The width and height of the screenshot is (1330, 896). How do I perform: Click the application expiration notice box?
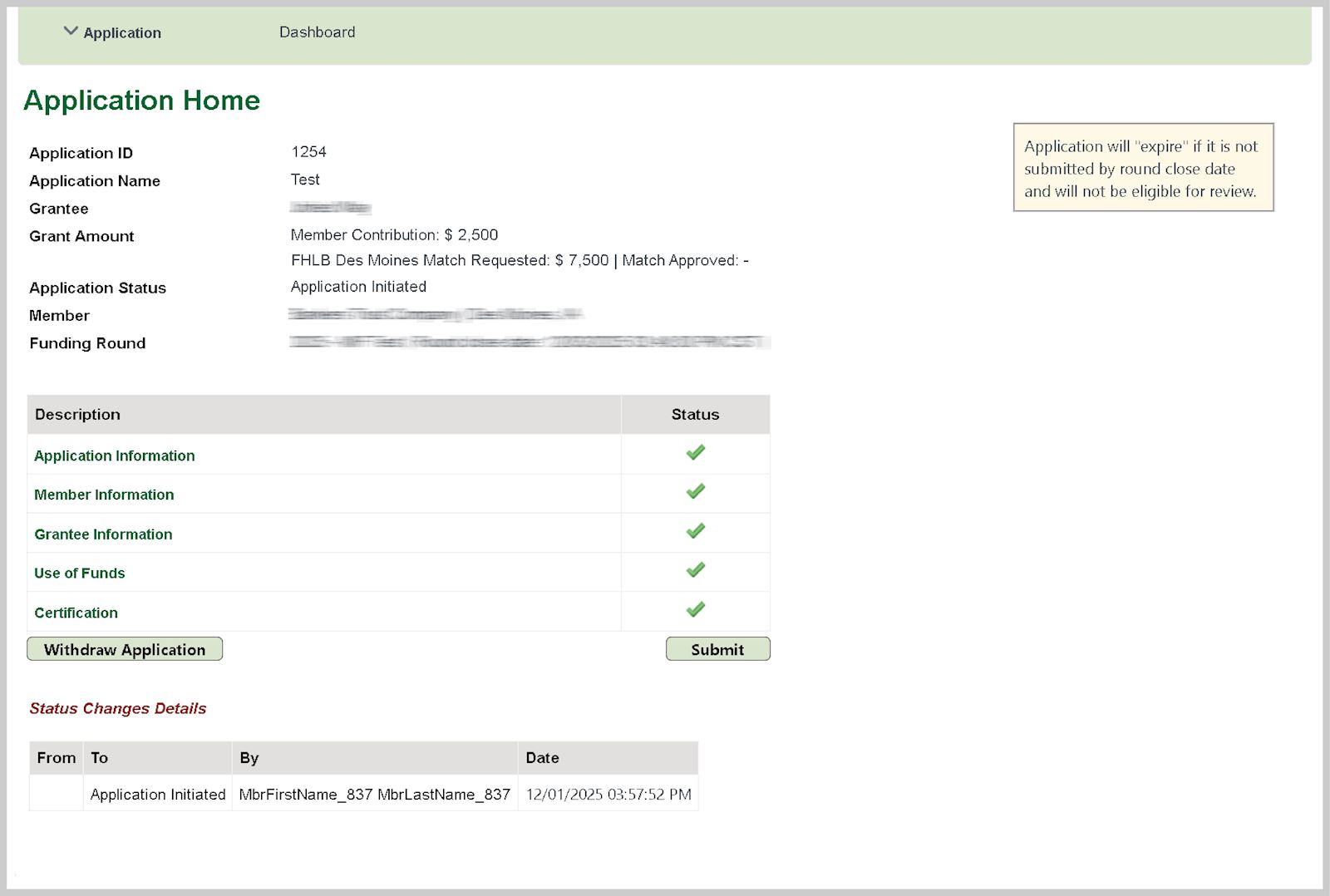tap(1143, 168)
